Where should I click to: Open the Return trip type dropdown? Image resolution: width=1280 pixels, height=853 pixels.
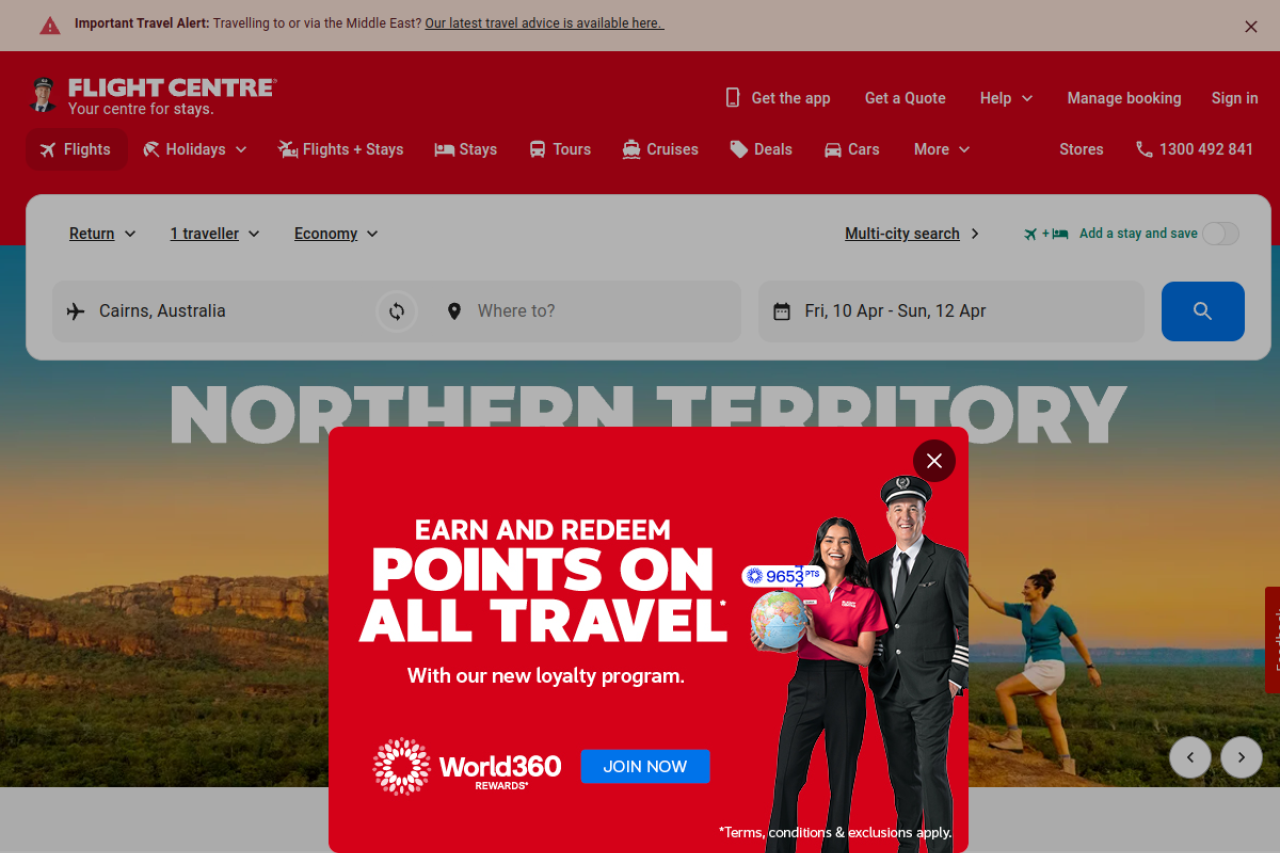click(x=102, y=233)
